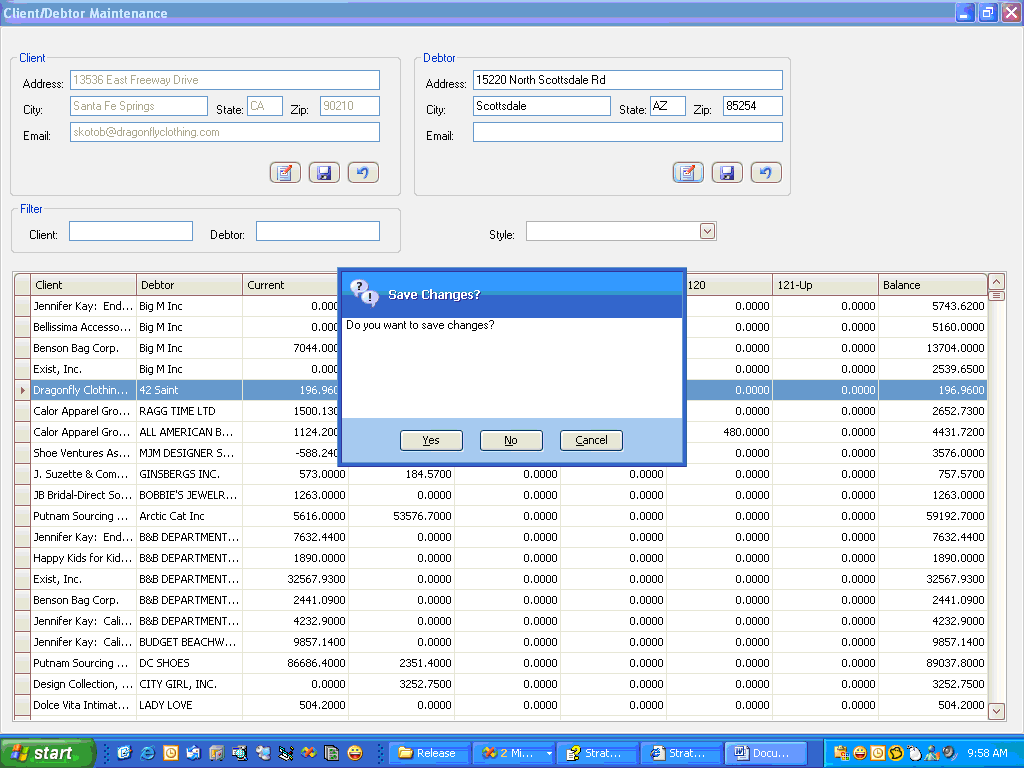Screen dimensions: 1024x768
Task: Click the Client panel edit icon
Action: tap(285, 173)
